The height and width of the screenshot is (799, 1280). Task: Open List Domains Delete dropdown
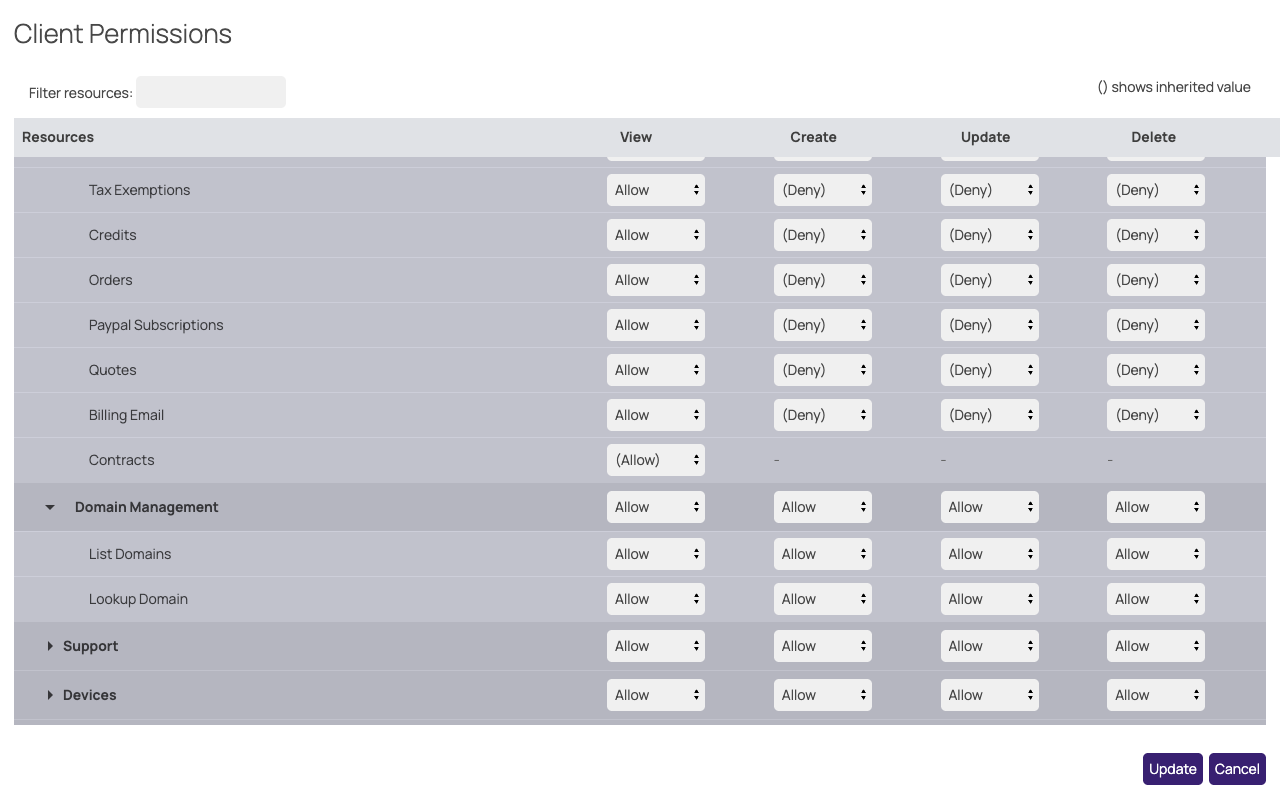tap(1156, 554)
